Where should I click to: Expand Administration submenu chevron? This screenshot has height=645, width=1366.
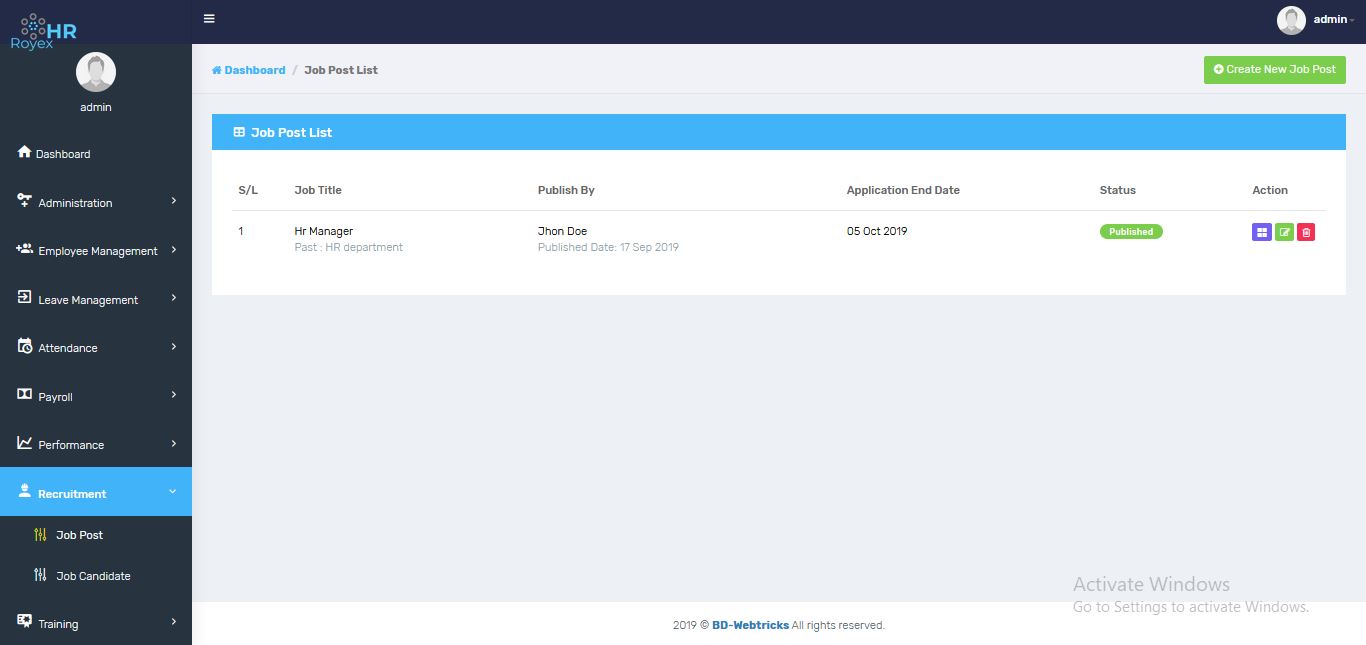[x=173, y=201]
